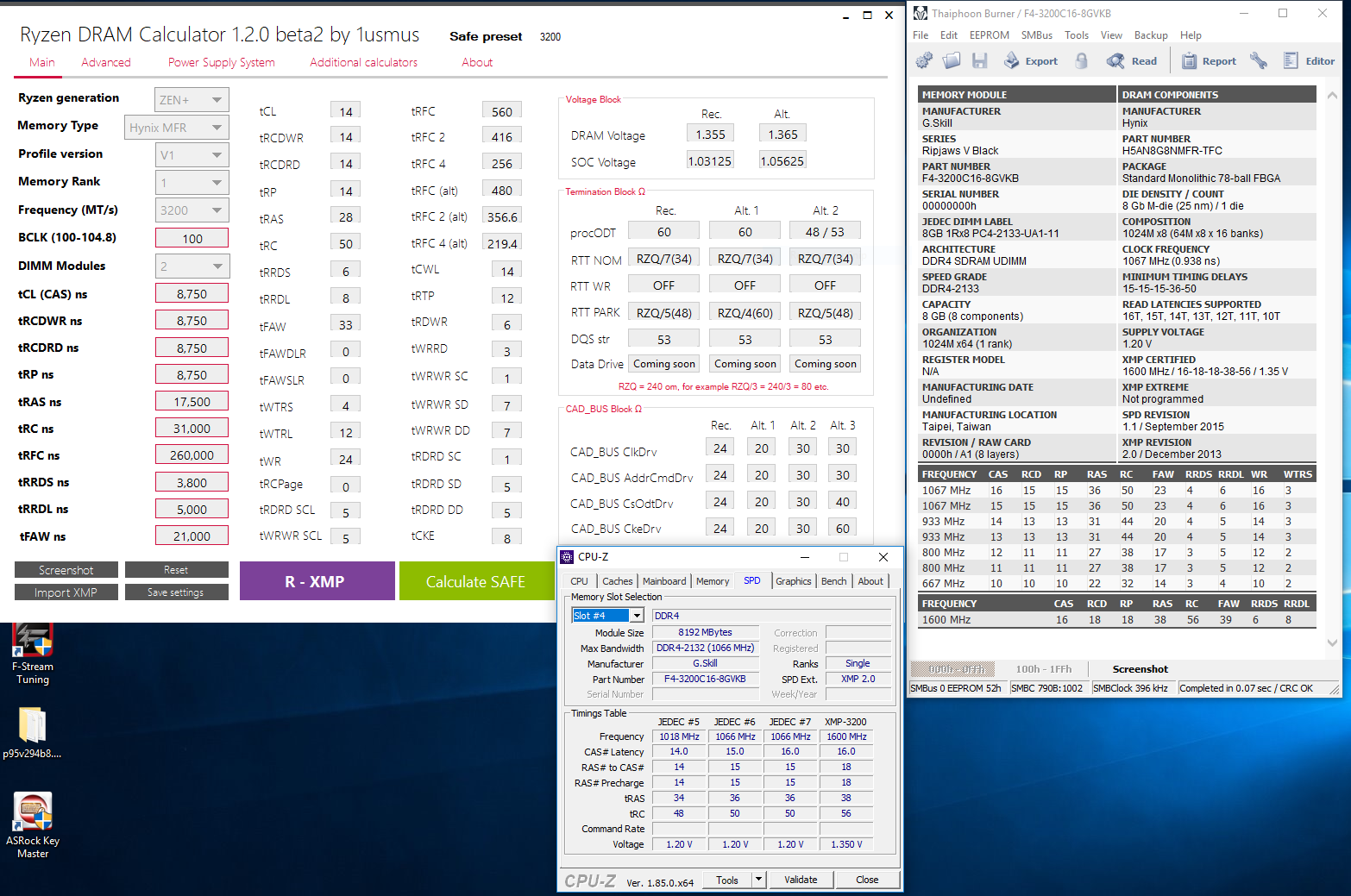Click Thaiphoon Burner vertical scrollbar up arrow

tap(1332, 95)
